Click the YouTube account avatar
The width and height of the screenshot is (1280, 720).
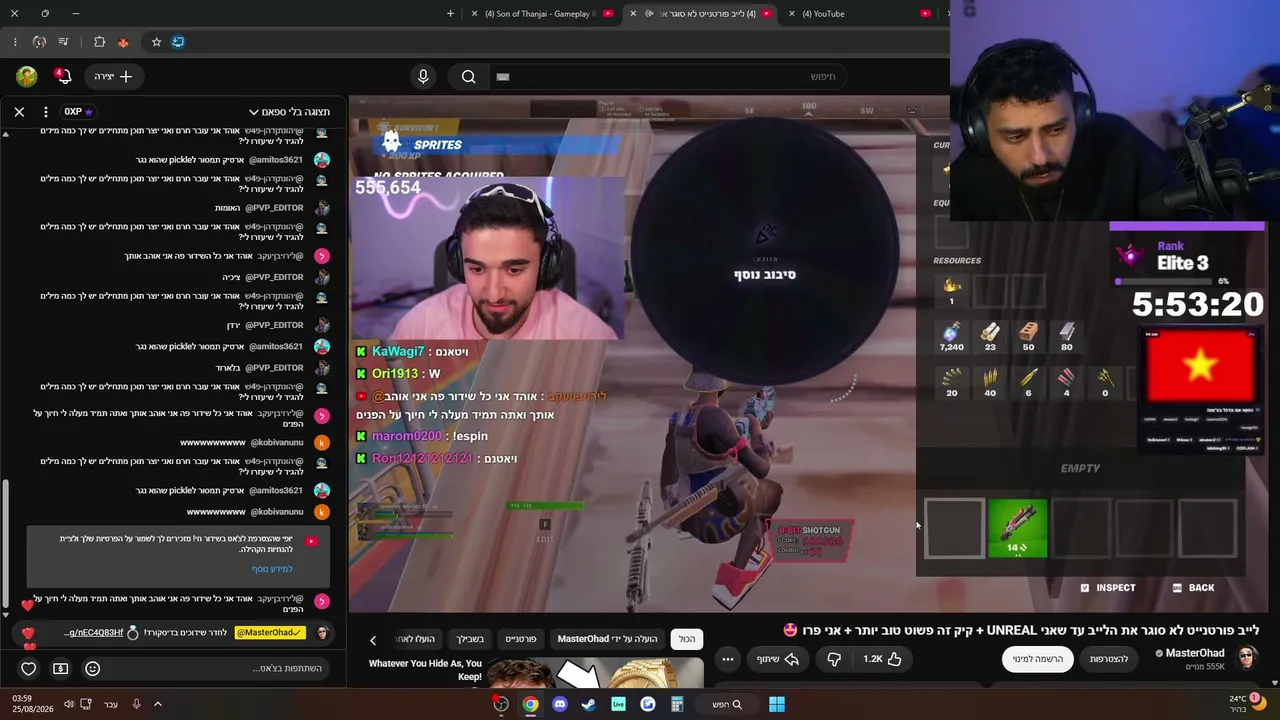click(x=27, y=76)
